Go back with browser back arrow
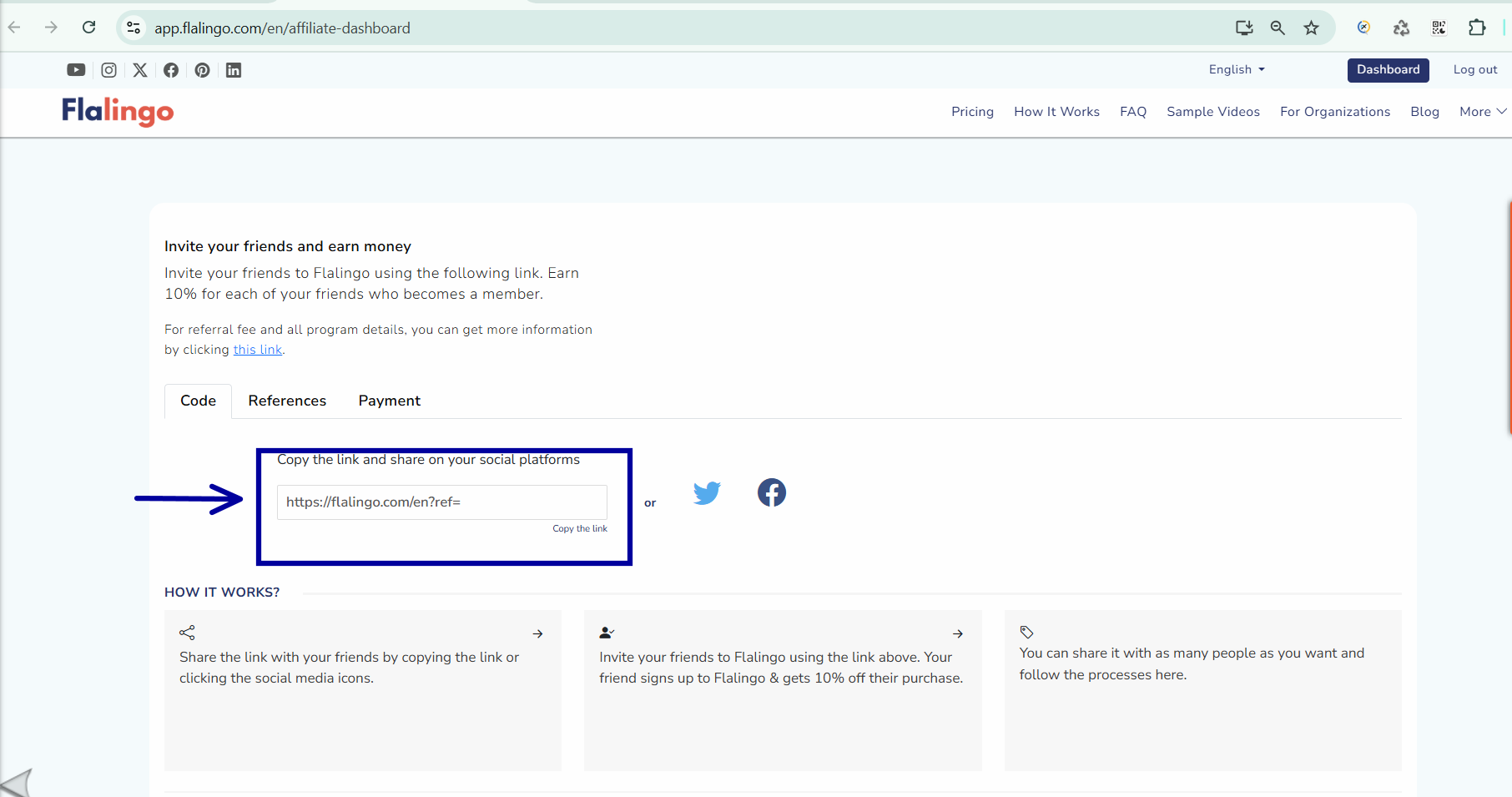This screenshot has height=797, width=1512. click(x=14, y=28)
